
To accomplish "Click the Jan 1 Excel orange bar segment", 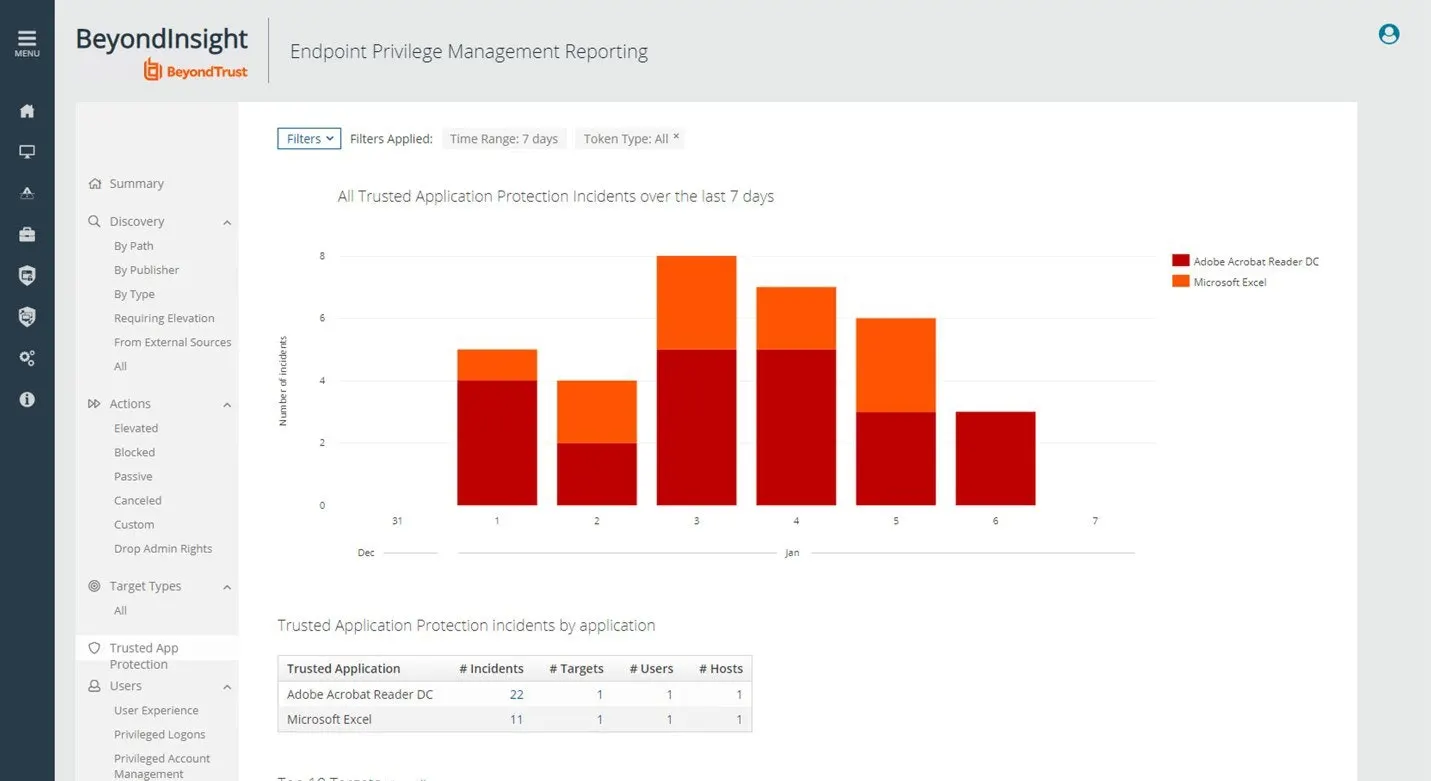I will pyautogui.click(x=497, y=365).
